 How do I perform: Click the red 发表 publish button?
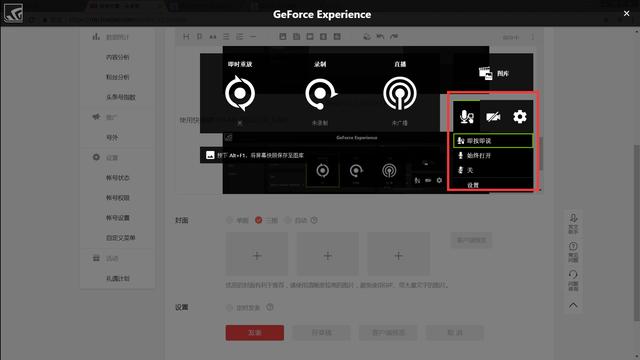click(x=255, y=333)
